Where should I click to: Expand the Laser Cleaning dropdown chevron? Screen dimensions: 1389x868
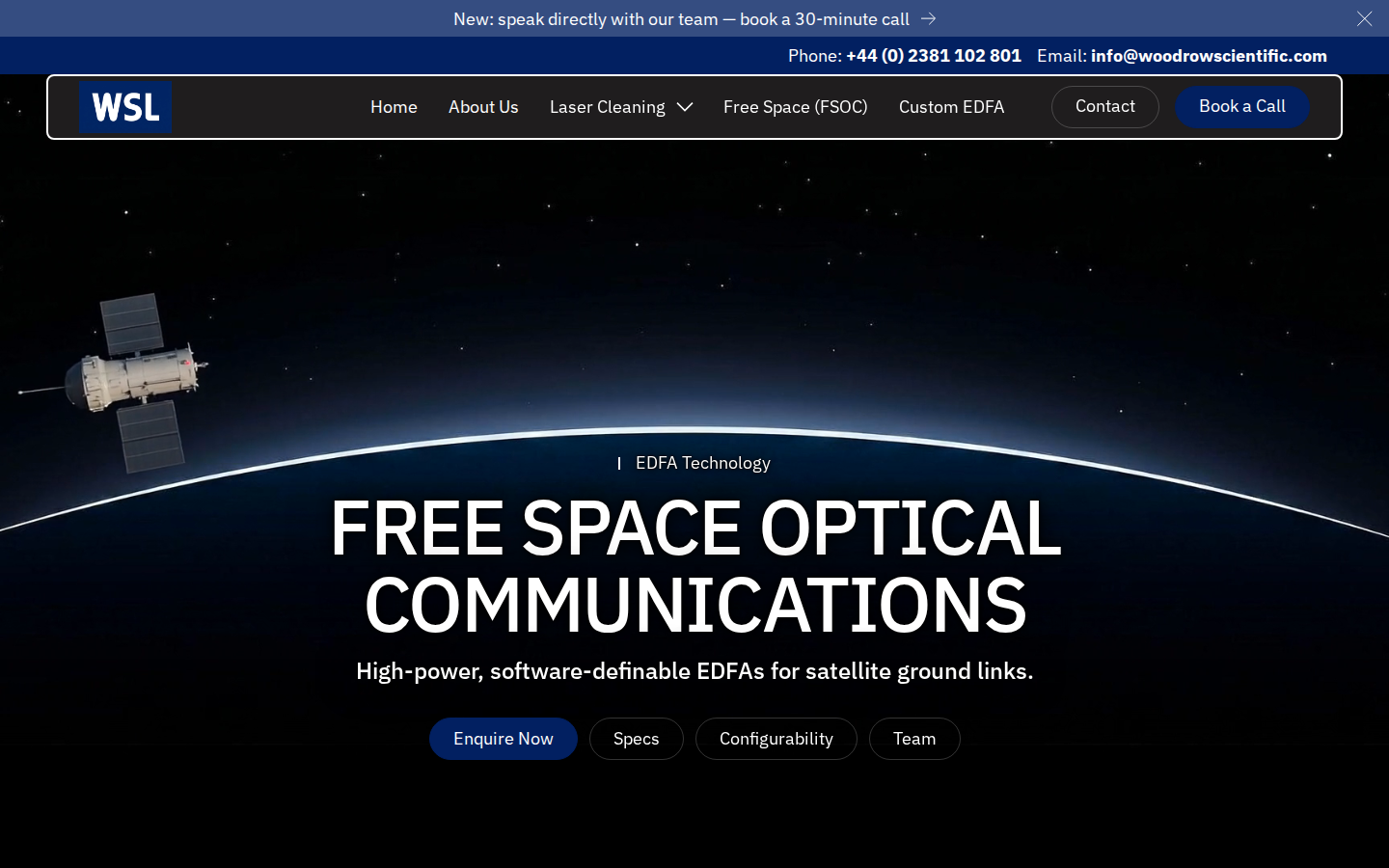point(685,107)
